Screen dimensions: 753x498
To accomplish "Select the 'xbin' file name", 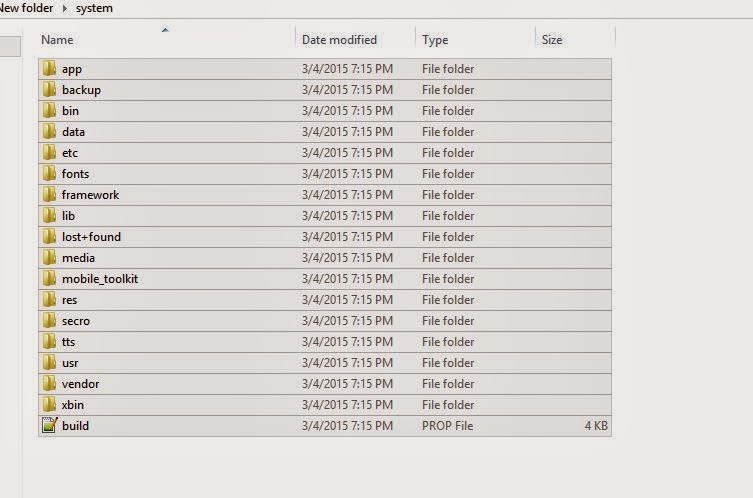I will 73,405.
